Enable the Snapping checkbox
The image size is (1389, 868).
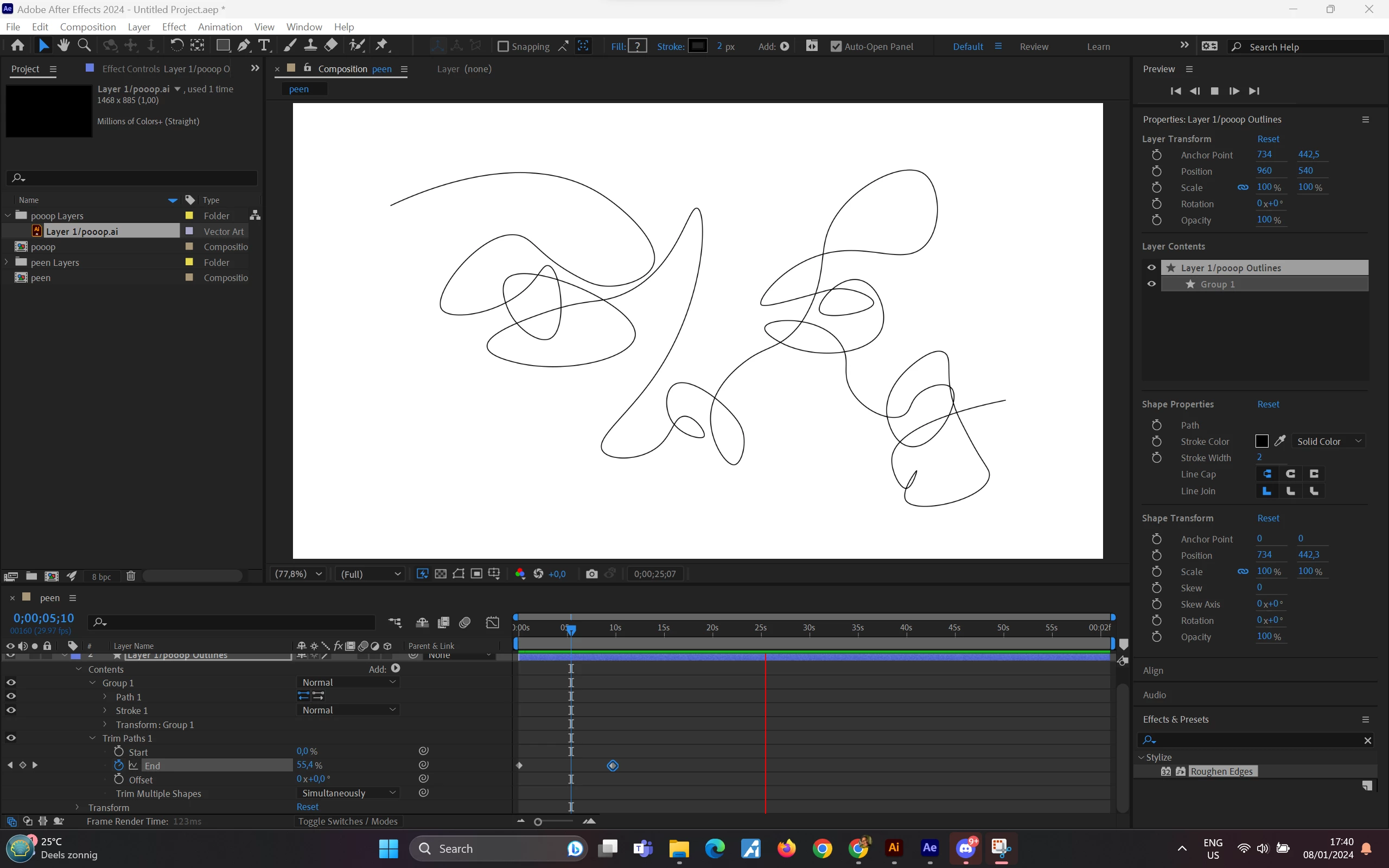pyautogui.click(x=503, y=47)
